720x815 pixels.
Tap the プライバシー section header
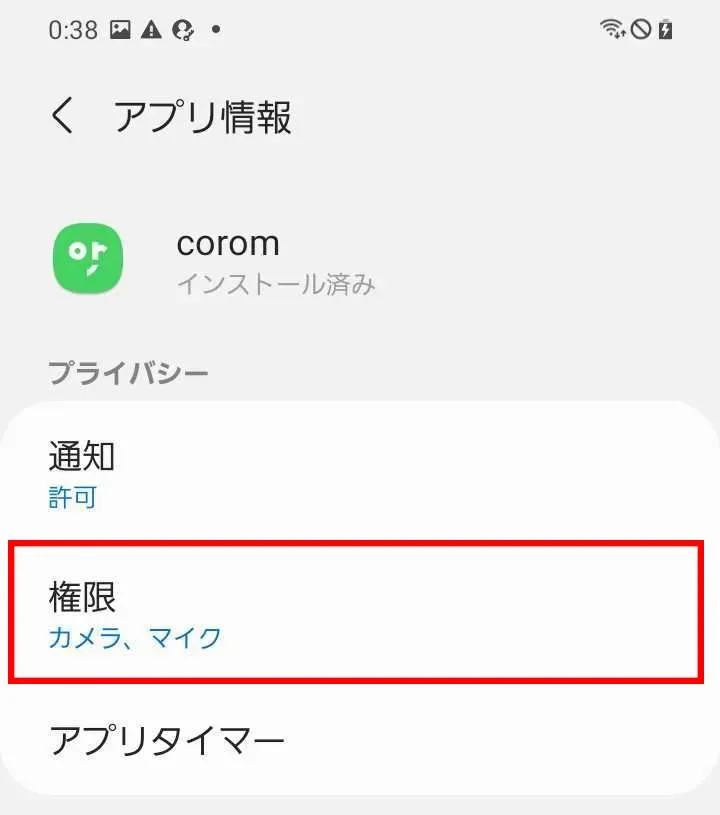(x=128, y=373)
